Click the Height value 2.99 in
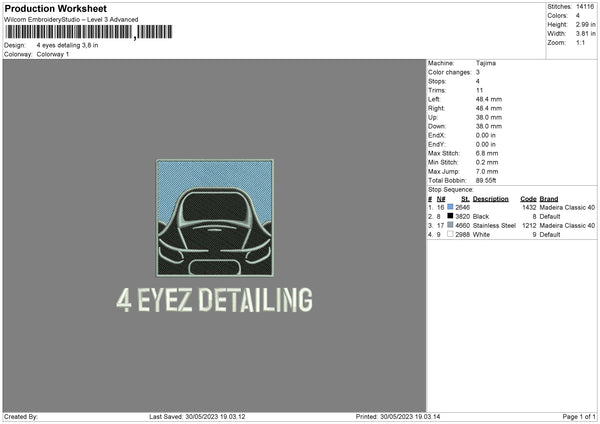 click(x=585, y=24)
